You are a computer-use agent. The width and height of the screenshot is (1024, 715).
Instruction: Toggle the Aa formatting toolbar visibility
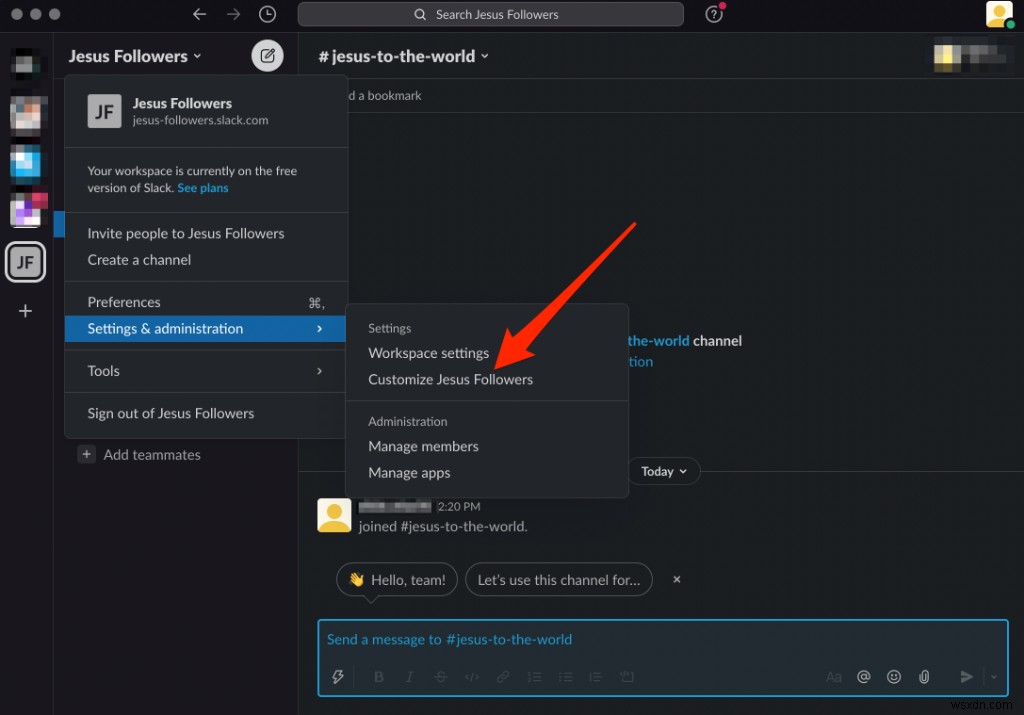click(x=834, y=677)
